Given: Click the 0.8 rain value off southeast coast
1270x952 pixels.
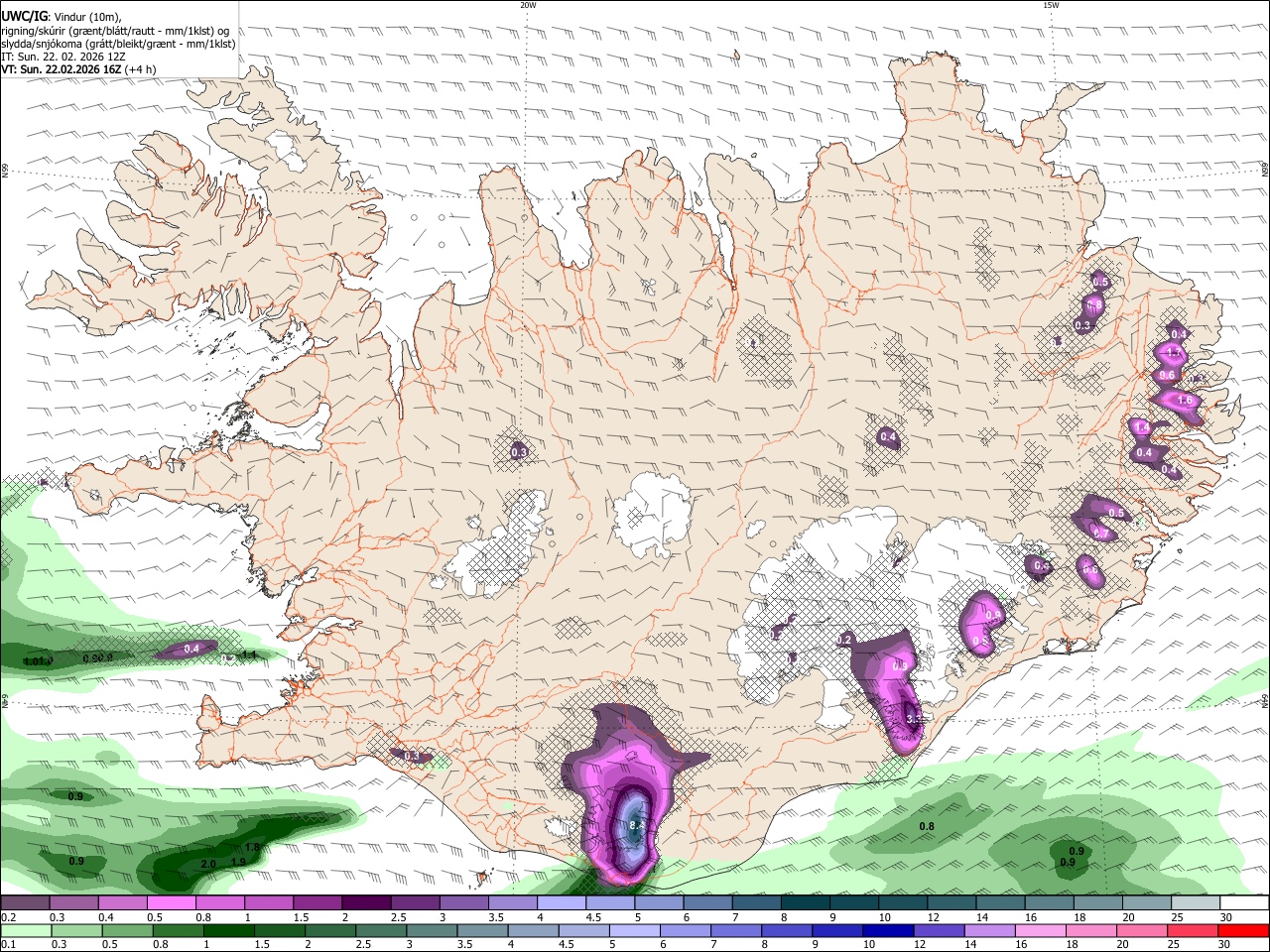Looking at the screenshot, I should tap(927, 826).
